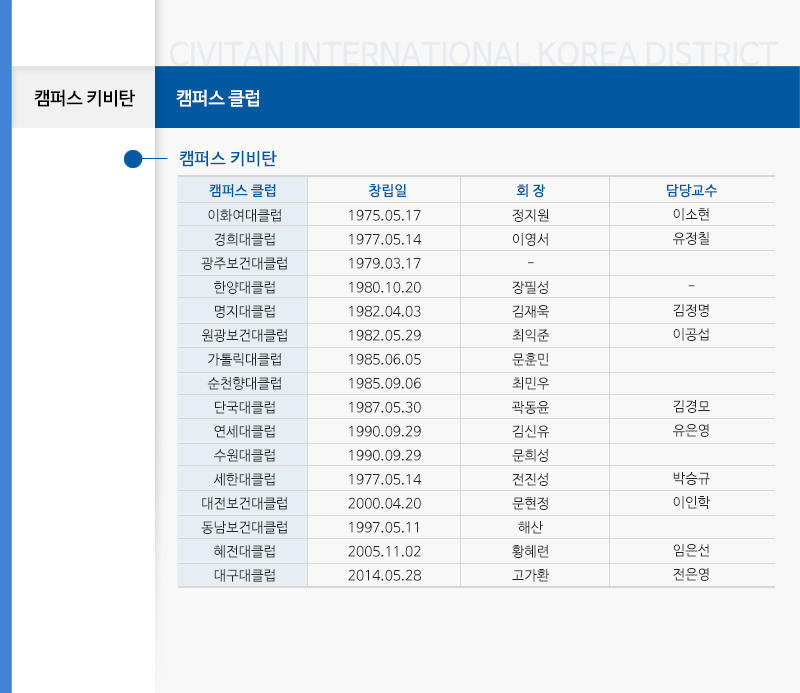Select the date 1985.06.05

pyautogui.click(x=385, y=359)
